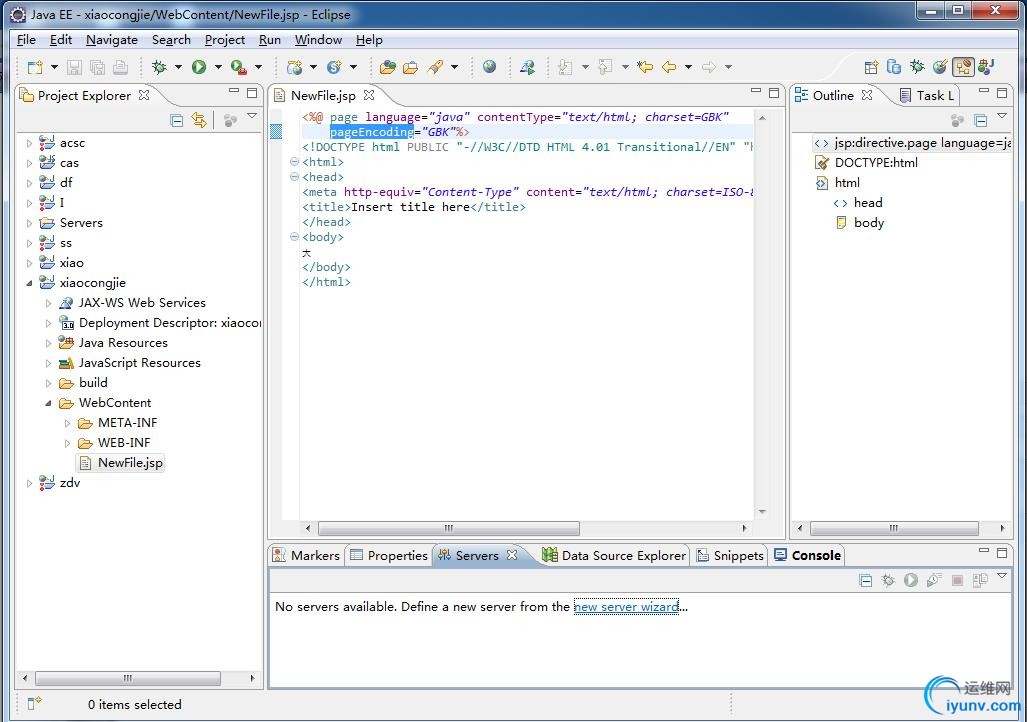The image size is (1027, 722).
Task: Expand the META-INF folder node
Action: coord(67,423)
